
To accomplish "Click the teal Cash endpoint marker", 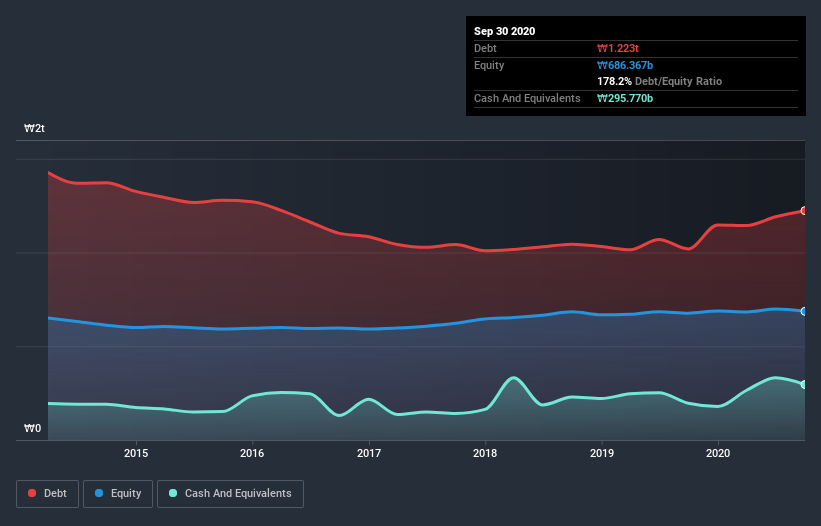I will tap(804, 384).
